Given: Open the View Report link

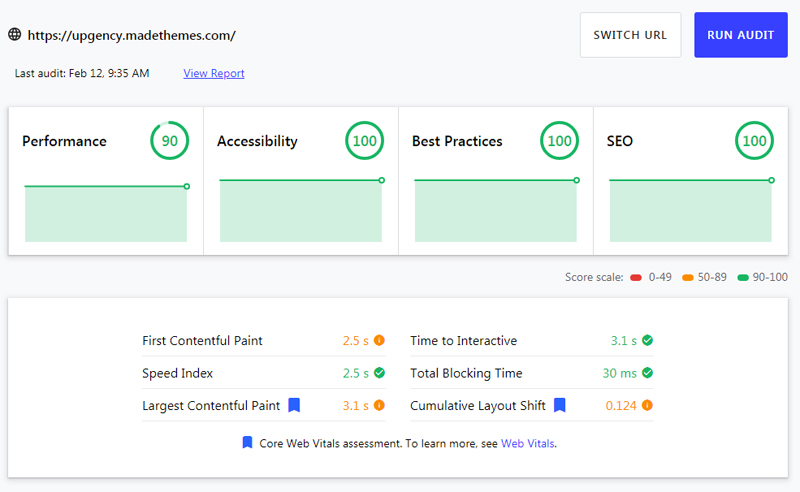Looking at the screenshot, I should coord(214,73).
